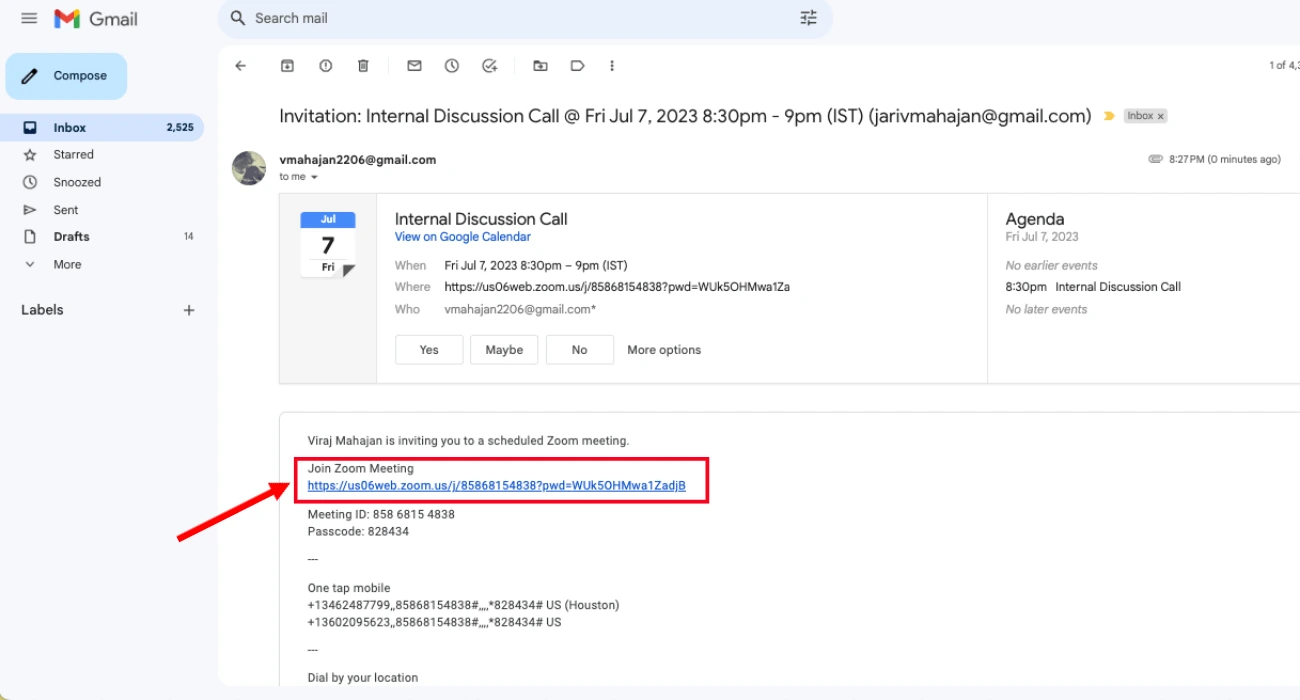The width and height of the screenshot is (1300, 700).
Task: Snooze this email with the clock icon
Action: (x=452, y=66)
